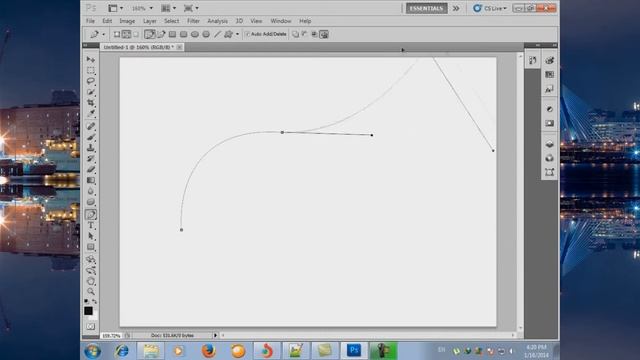This screenshot has width=640, height=360.
Task: Select the Eyedropper tool
Action: (x=91, y=113)
